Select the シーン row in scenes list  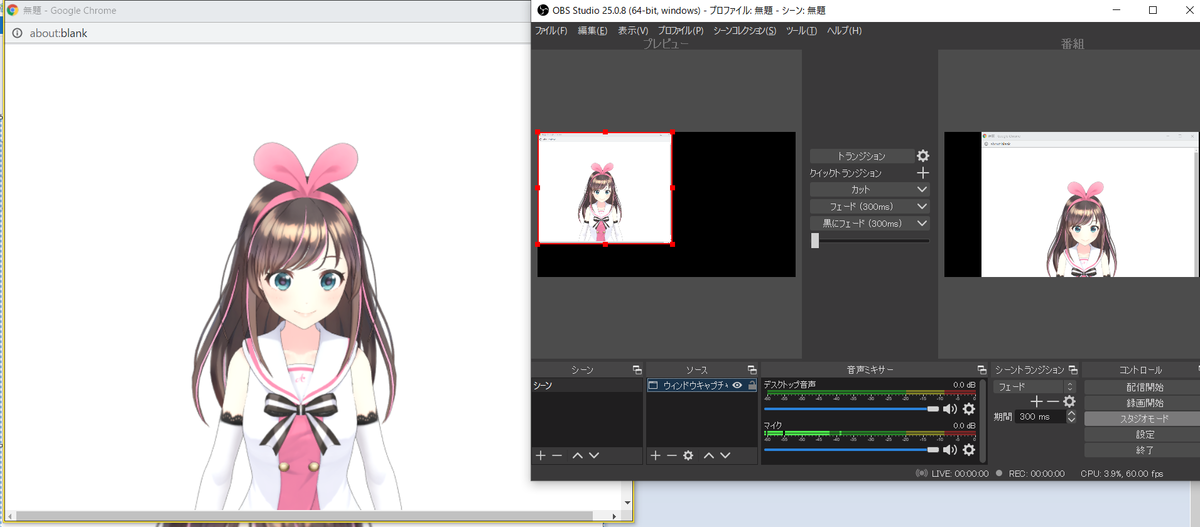click(x=587, y=385)
